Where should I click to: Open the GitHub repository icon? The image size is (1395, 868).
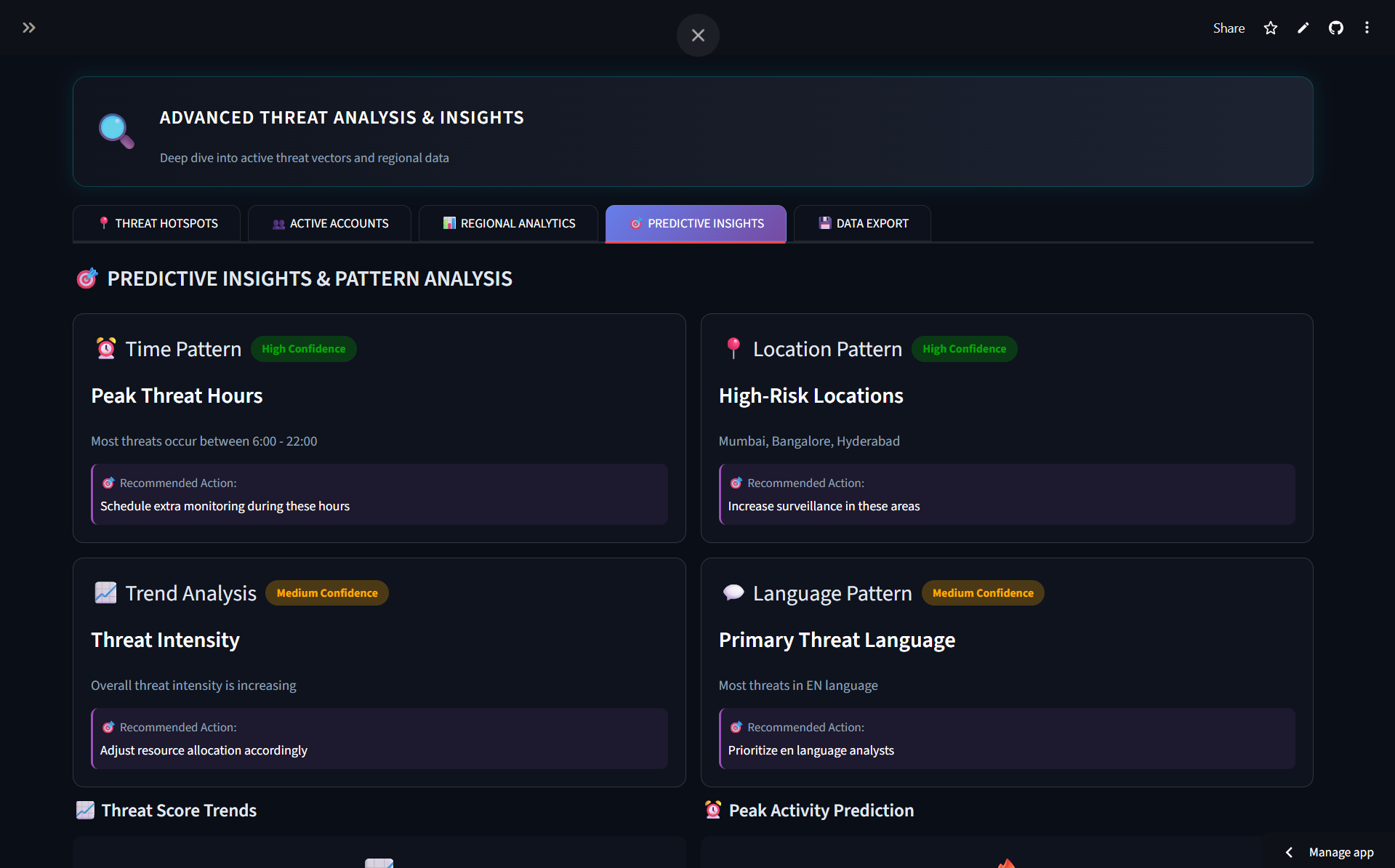1336,28
